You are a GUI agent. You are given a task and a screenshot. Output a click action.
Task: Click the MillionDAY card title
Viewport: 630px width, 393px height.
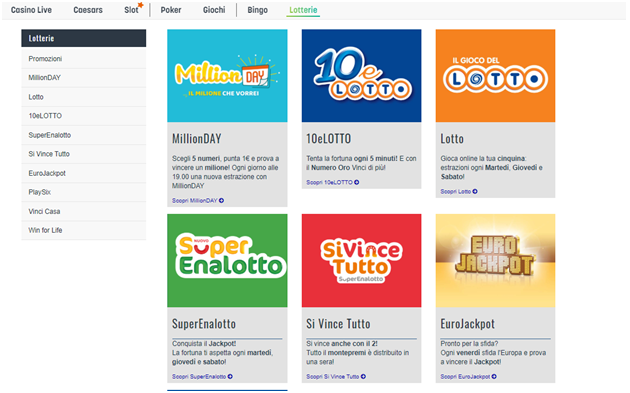click(x=196, y=139)
